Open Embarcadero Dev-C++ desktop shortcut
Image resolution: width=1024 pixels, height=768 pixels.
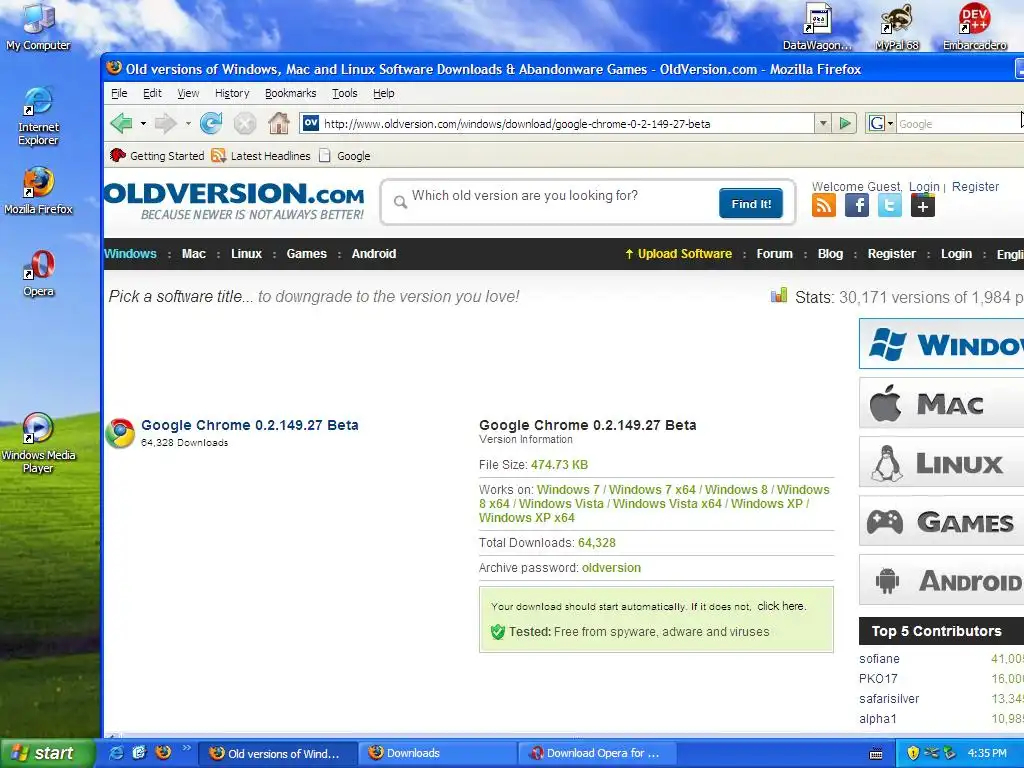tap(974, 26)
